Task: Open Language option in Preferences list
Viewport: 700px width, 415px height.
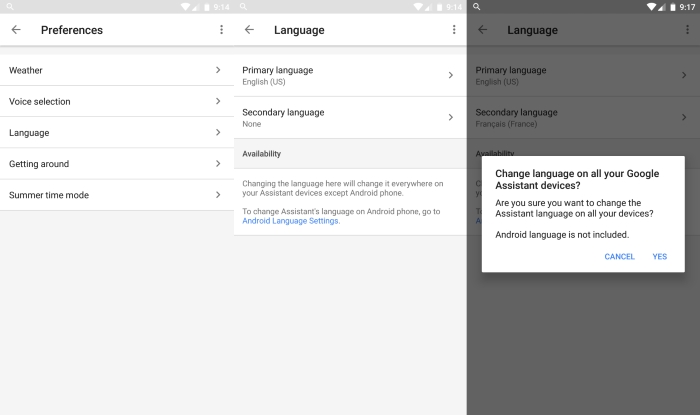Action: pos(29,132)
